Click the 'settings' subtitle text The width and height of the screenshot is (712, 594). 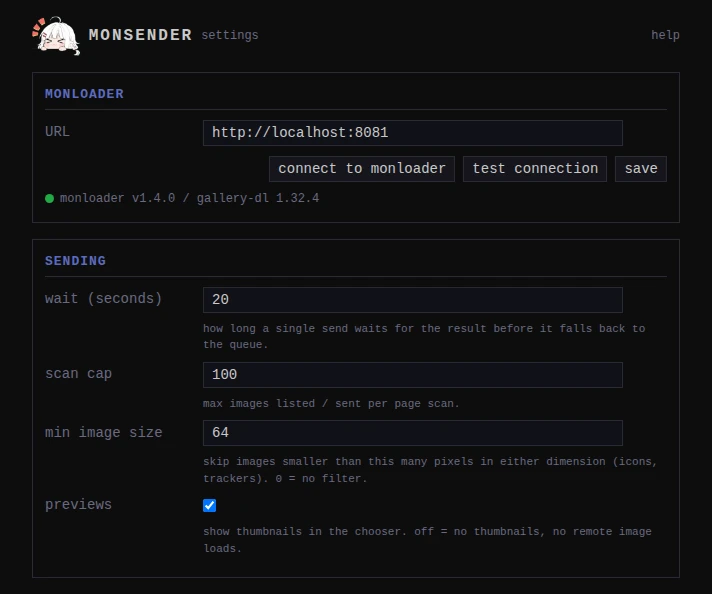point(230,35)
